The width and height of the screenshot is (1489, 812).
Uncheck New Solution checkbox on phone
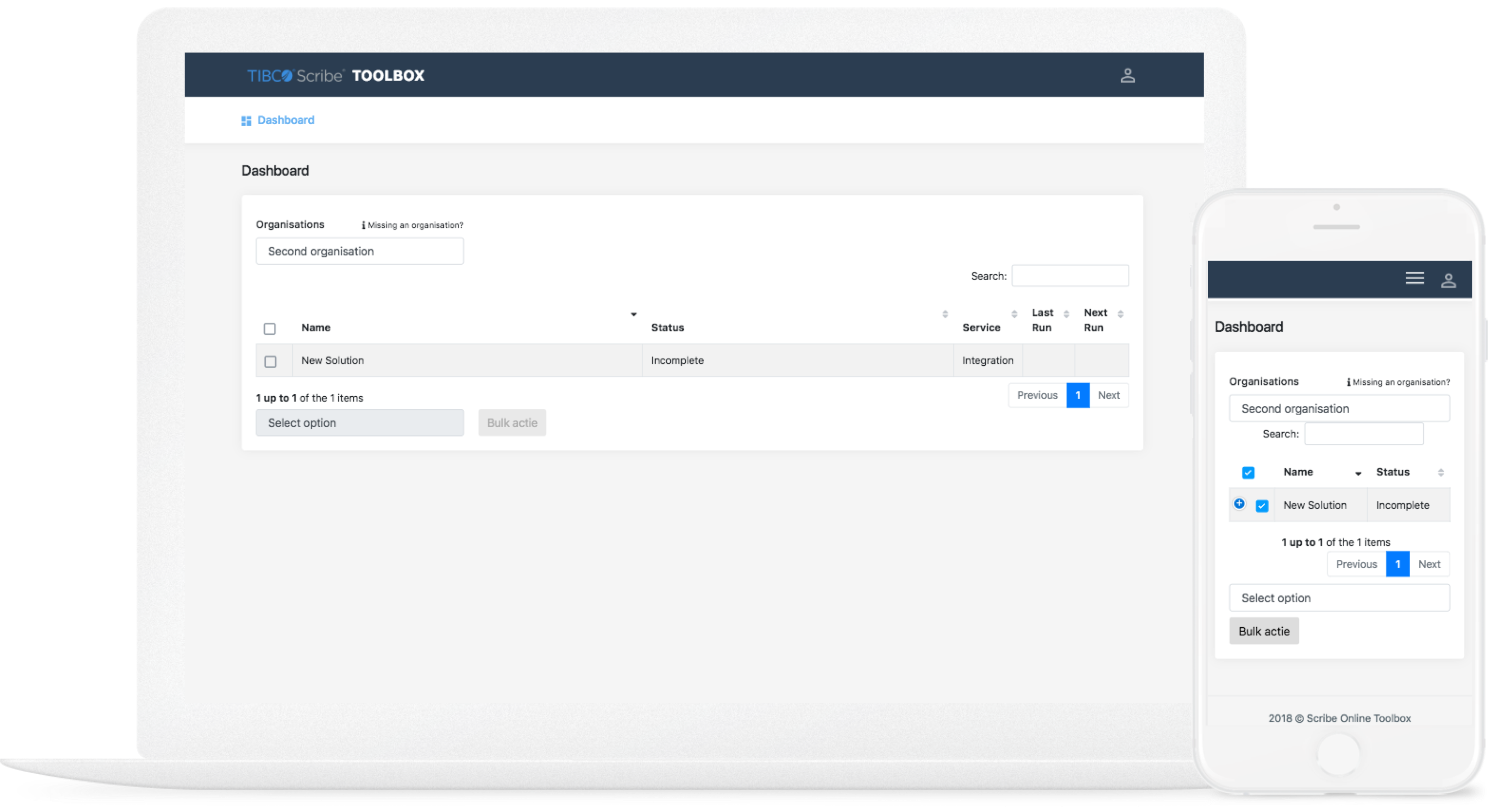click(1262, 506)
